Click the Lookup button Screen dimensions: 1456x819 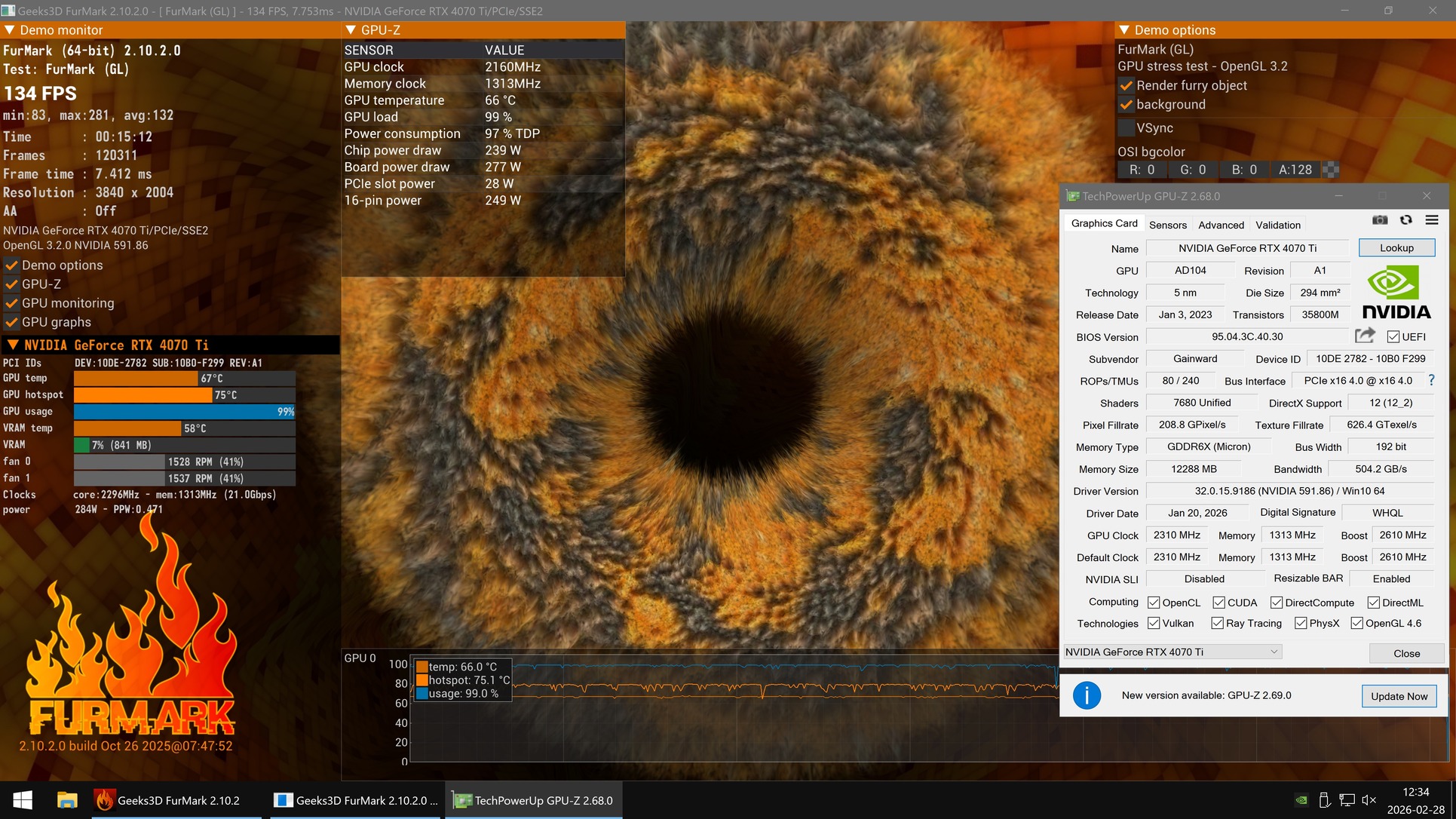[1396, 248]
